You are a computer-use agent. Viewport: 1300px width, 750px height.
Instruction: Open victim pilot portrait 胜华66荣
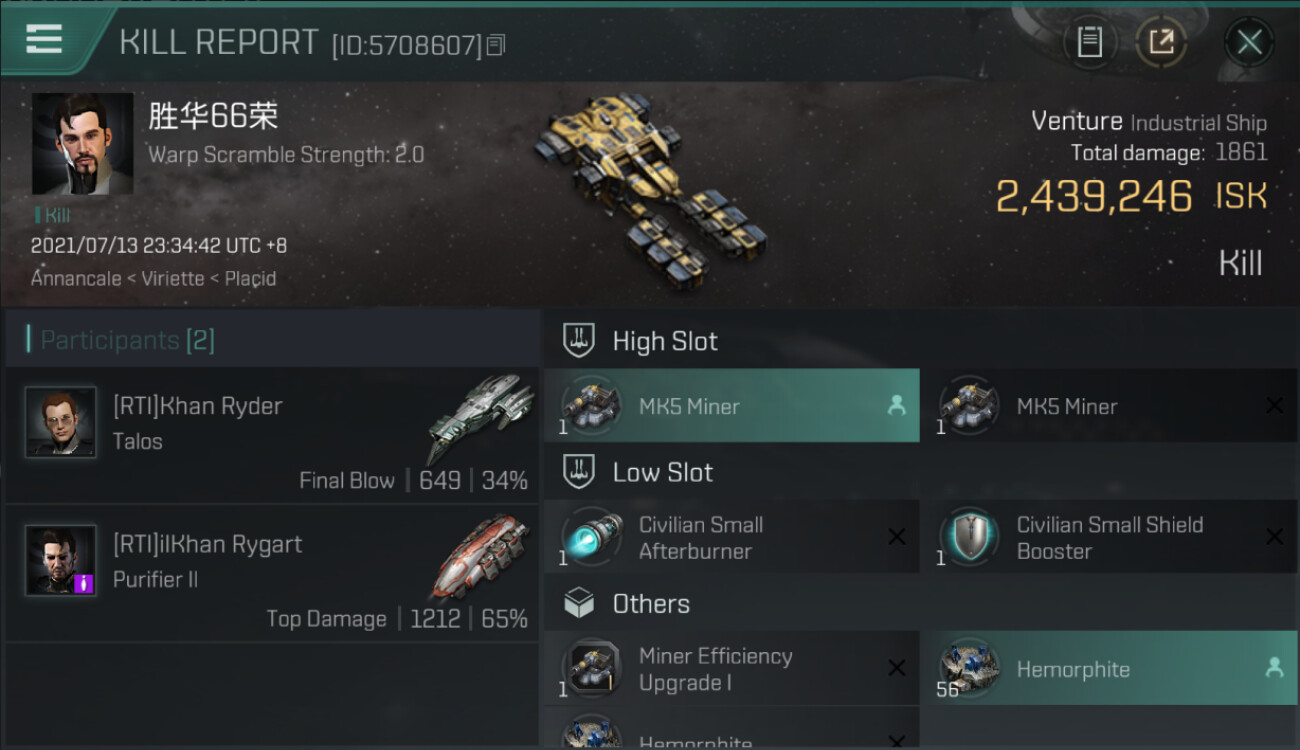82,145
